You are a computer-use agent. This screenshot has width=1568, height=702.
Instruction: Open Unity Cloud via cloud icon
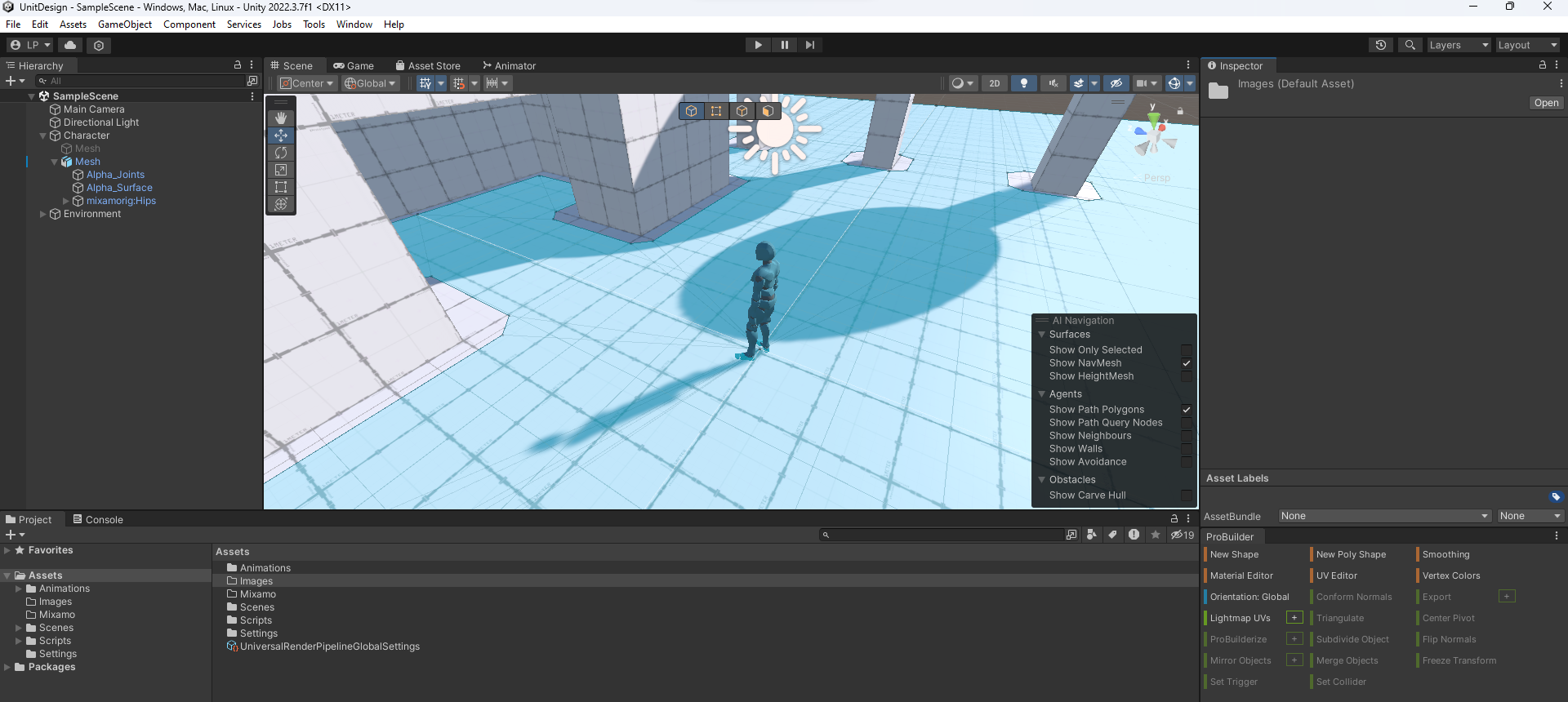click(x=70, y=45)
